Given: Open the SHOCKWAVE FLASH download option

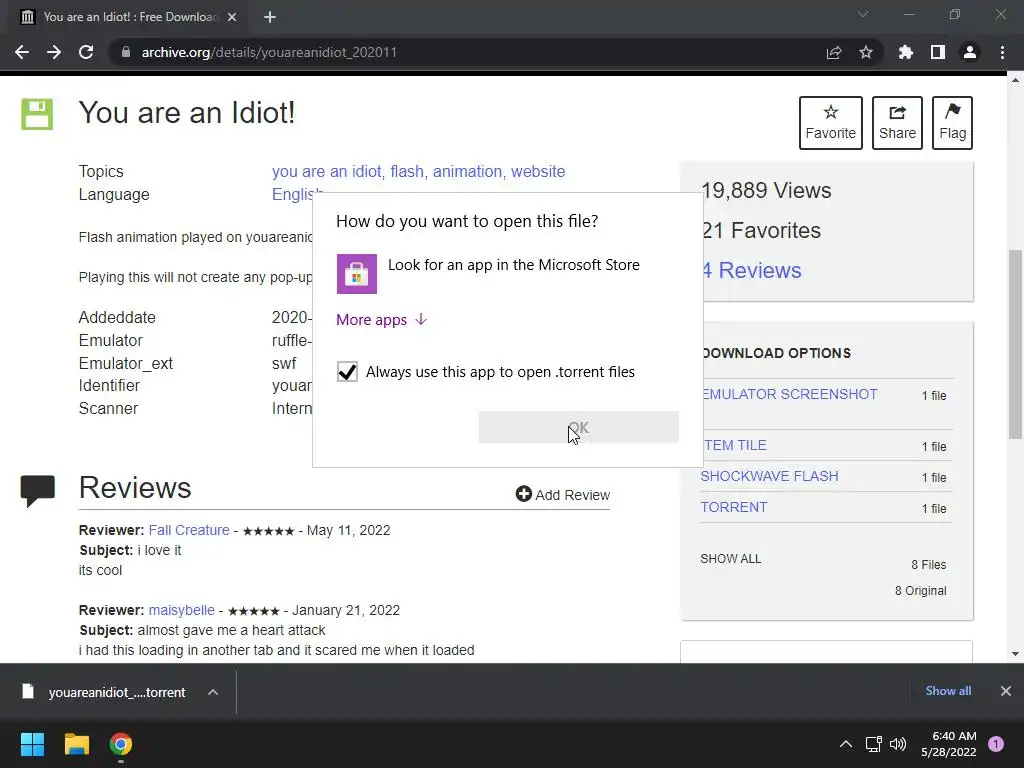Looking at the screenshot, I should click(x=769, y=476).
